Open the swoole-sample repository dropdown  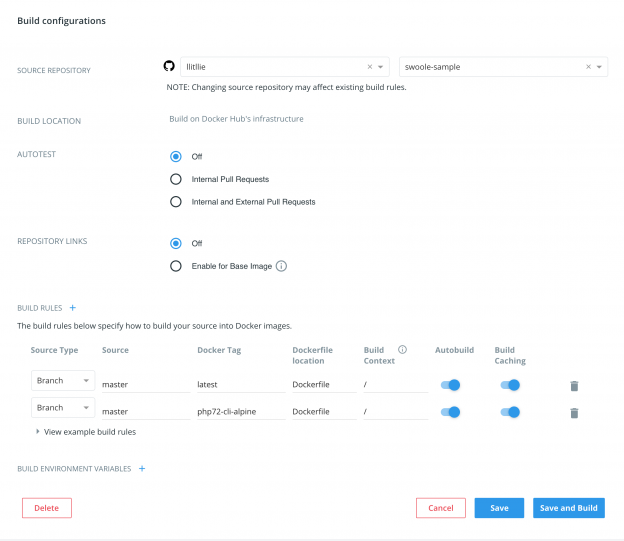[x=599, y=67]
